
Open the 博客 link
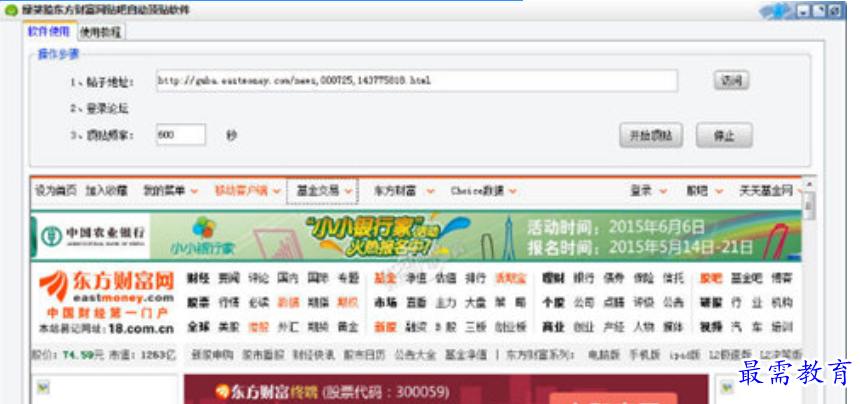[x=782, y=278]
